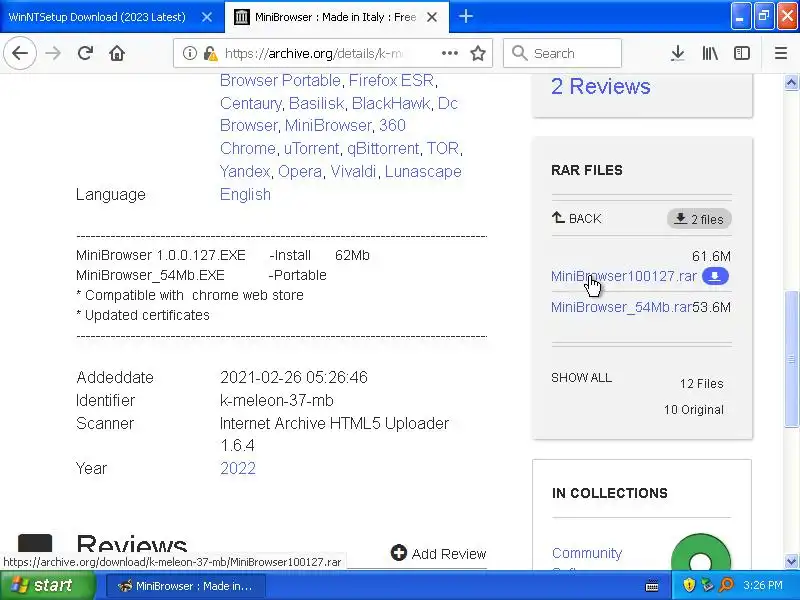
Task: Reload the current page
Action: 85,53
